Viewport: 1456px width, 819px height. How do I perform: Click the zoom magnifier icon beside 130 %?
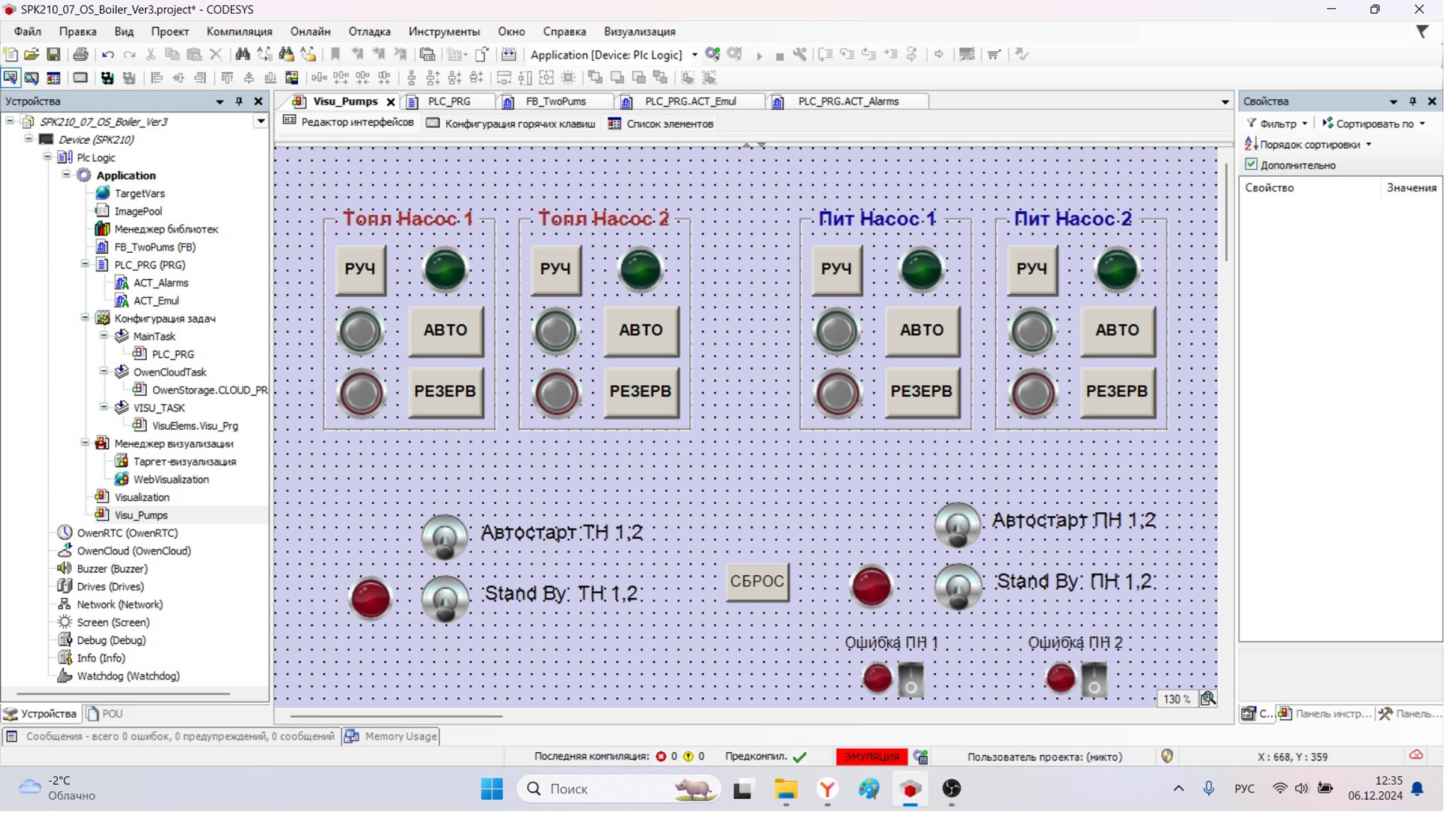point(1208,699)
